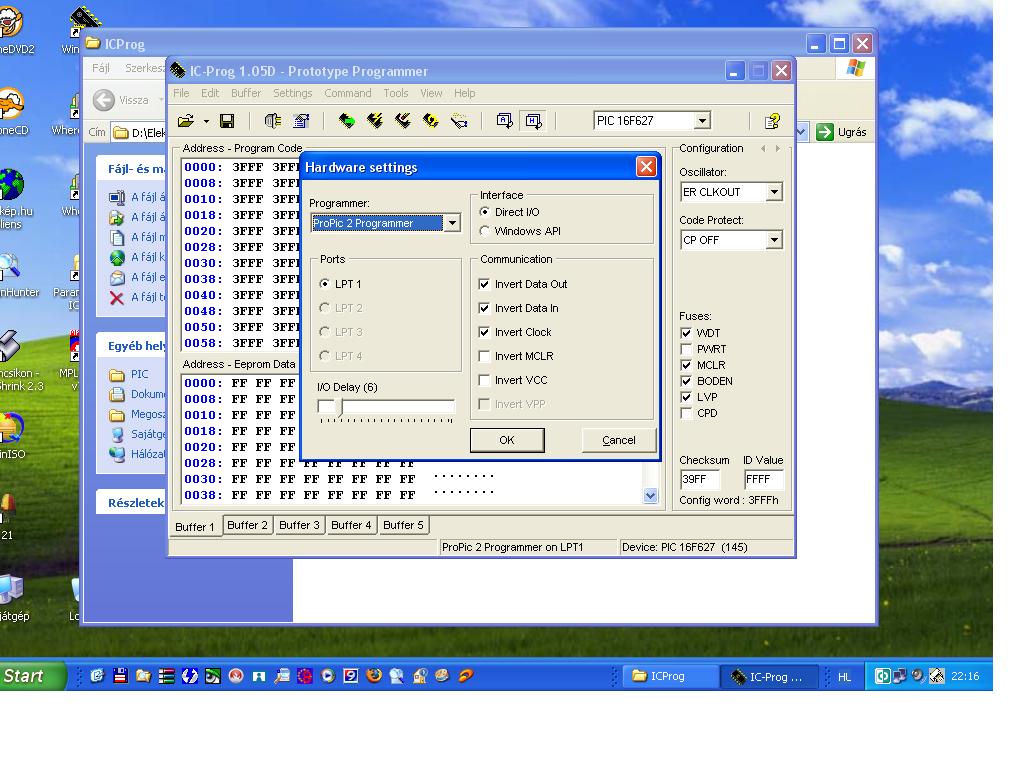Confirm hardware settings with OK
The width and height of the screenshot is (1024, 768).
(x=507, y=440)
